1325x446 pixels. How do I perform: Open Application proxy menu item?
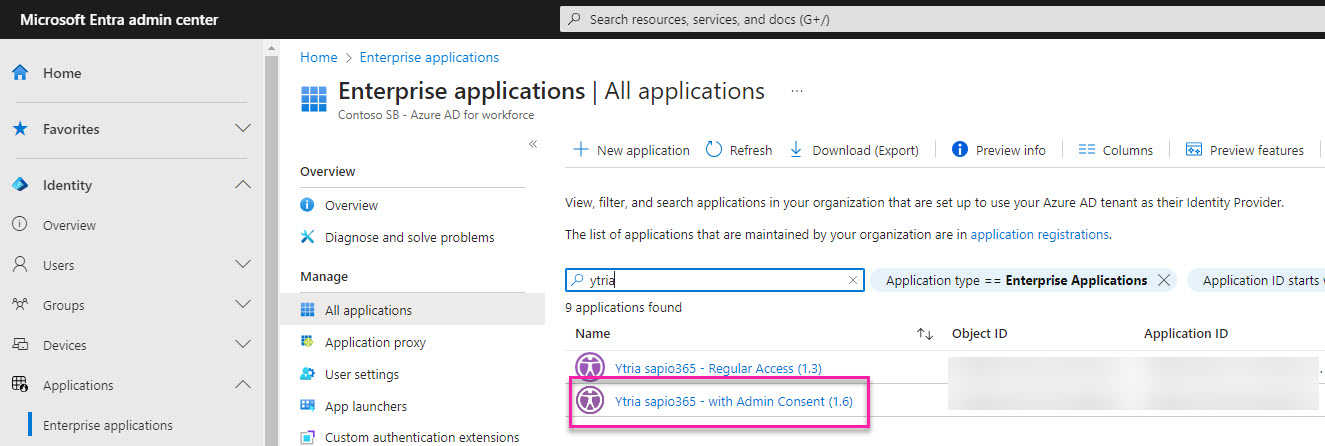pyautogui.click(x=375, y=342)
